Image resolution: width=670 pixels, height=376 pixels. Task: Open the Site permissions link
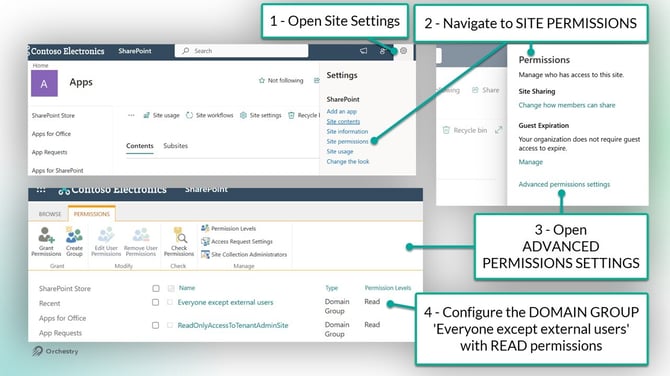(347, 141)
